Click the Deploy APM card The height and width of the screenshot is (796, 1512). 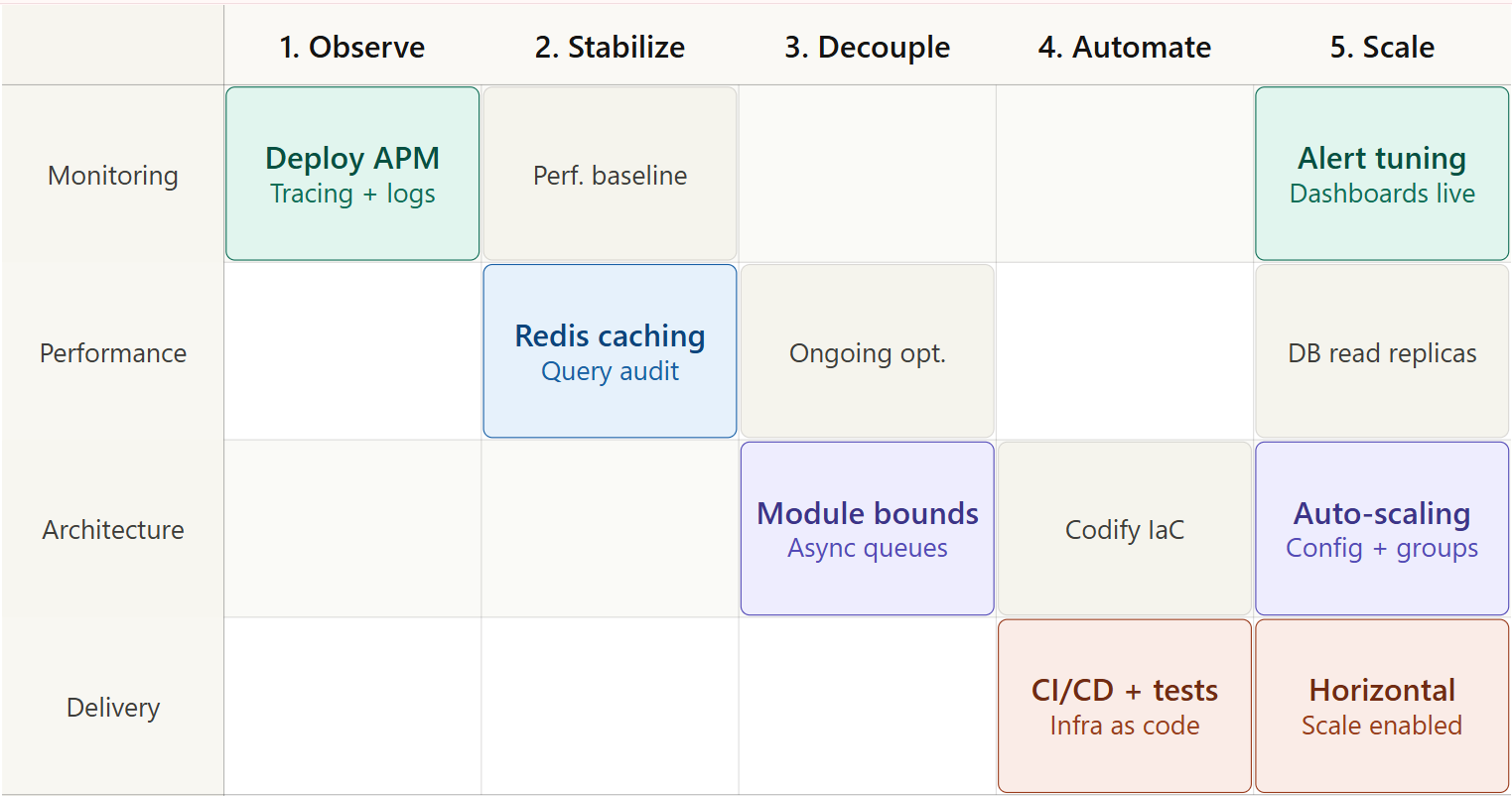coord(352,174)
